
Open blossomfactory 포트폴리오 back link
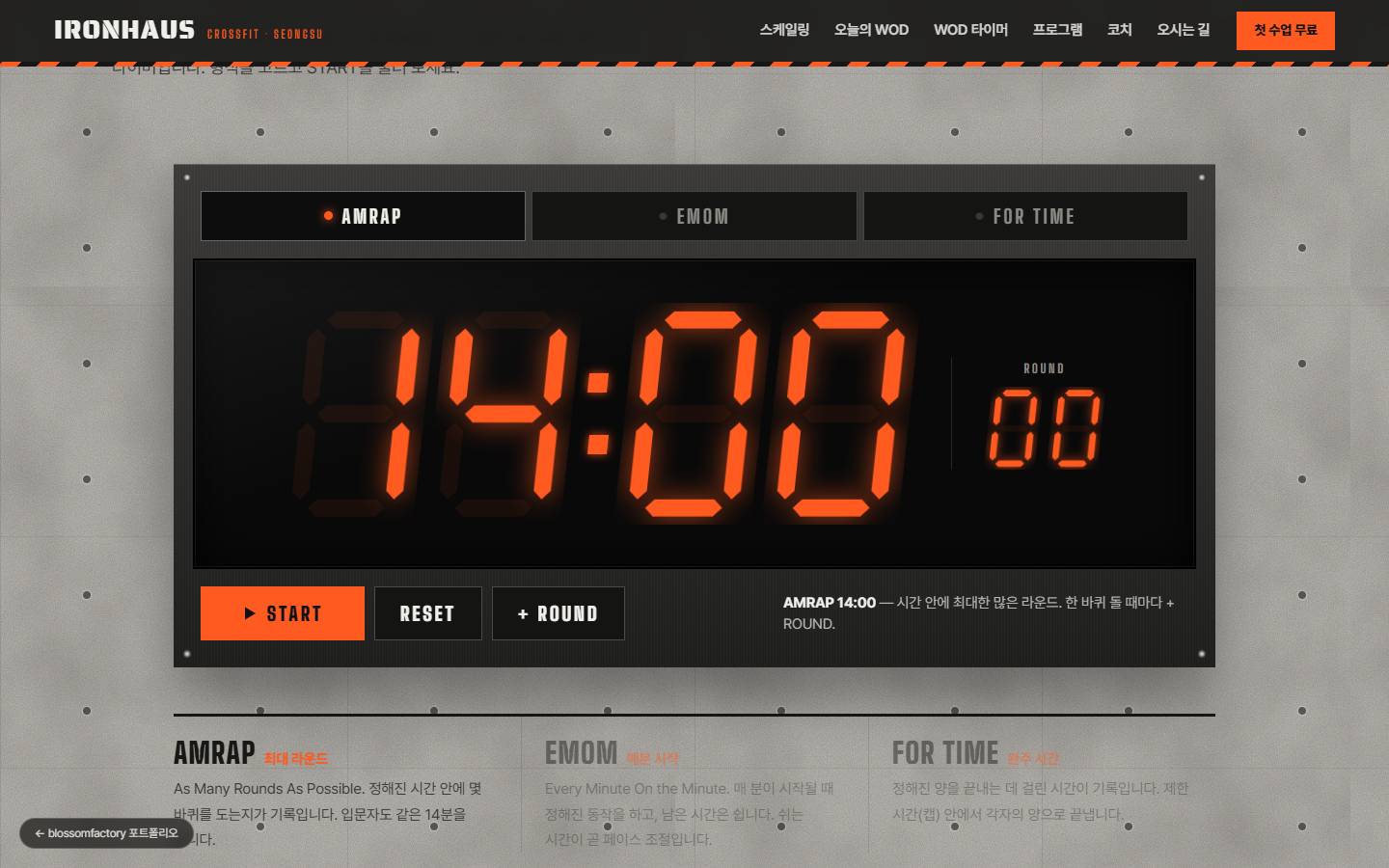tap(107, 833)
